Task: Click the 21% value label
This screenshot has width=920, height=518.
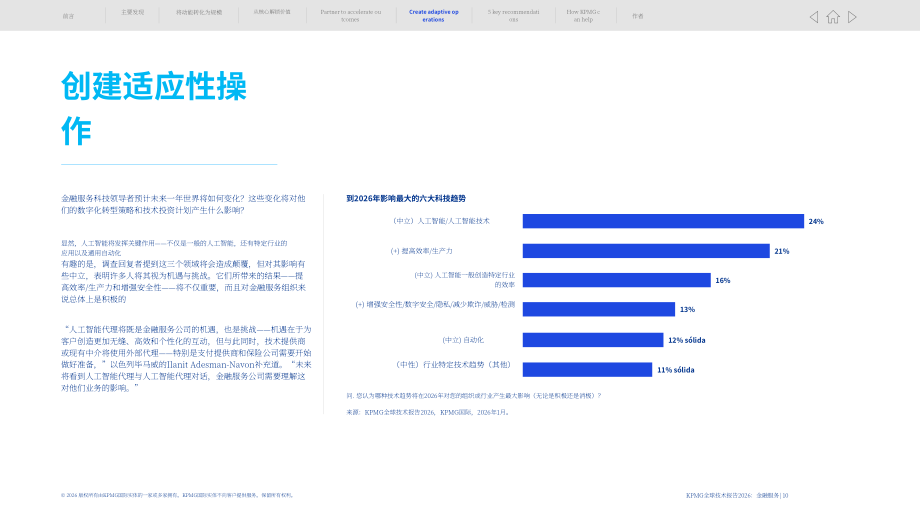Action: [x=782, y=251]
